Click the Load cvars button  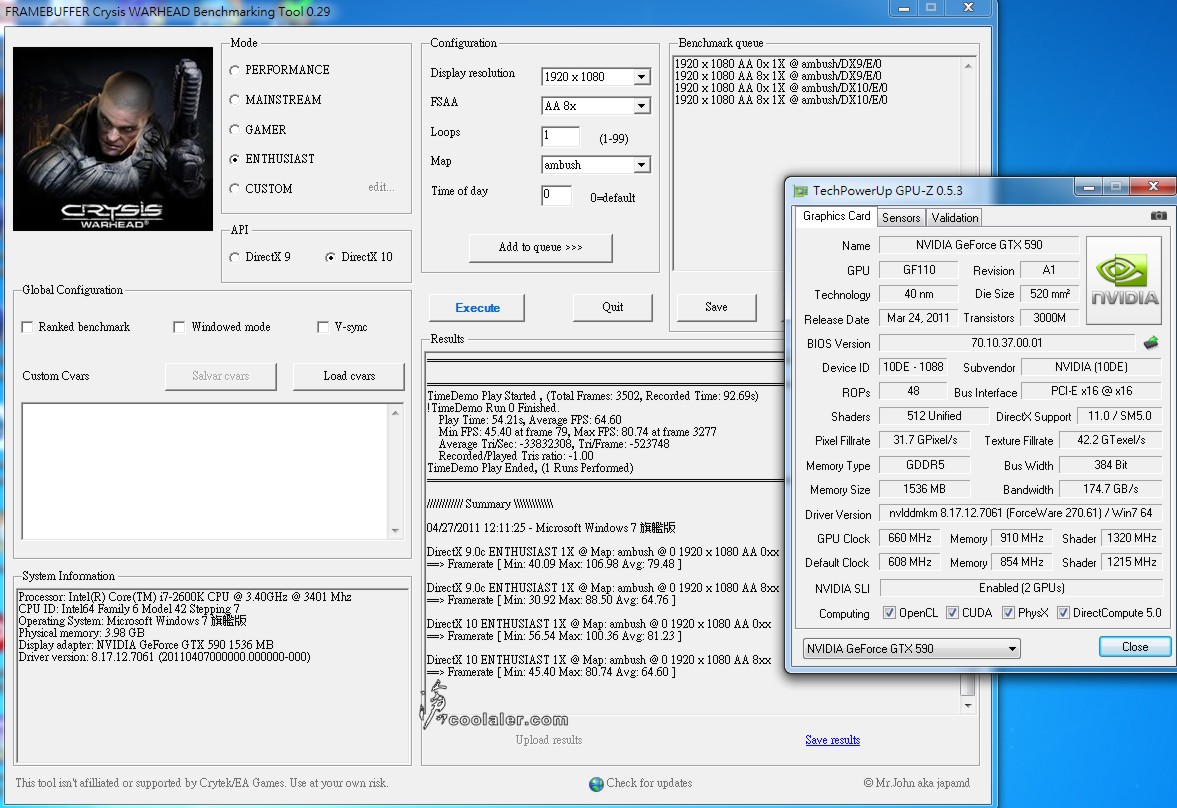coord(349,376)
